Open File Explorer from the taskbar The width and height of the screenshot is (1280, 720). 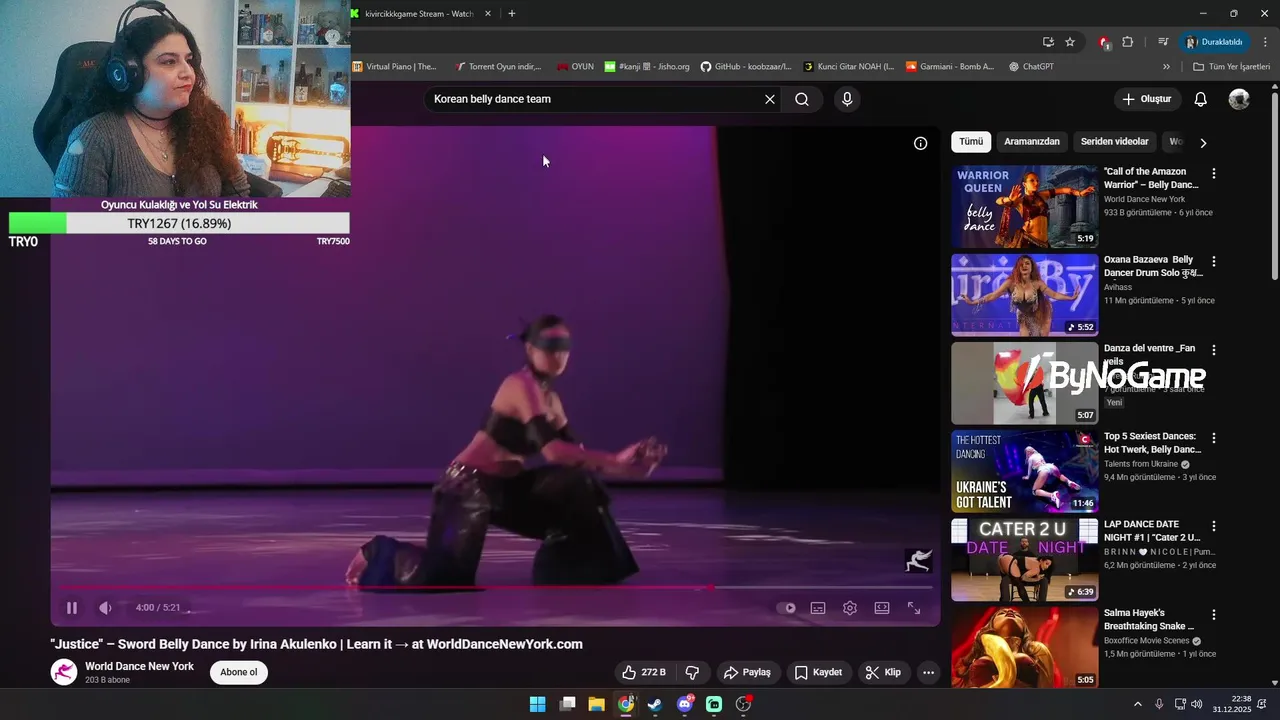point(596,704)
